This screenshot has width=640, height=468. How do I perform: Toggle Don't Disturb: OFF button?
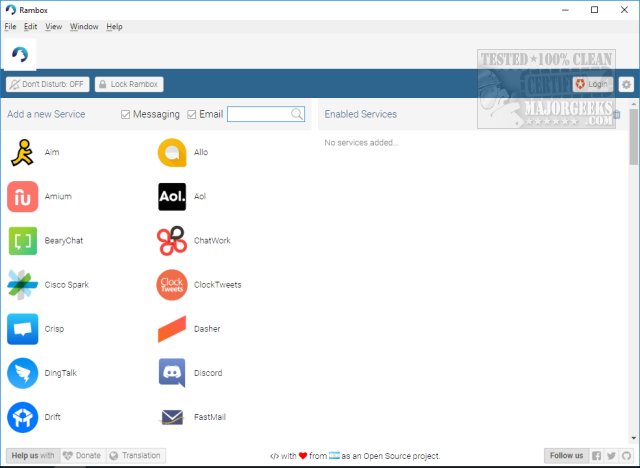[x=47, y=84]
